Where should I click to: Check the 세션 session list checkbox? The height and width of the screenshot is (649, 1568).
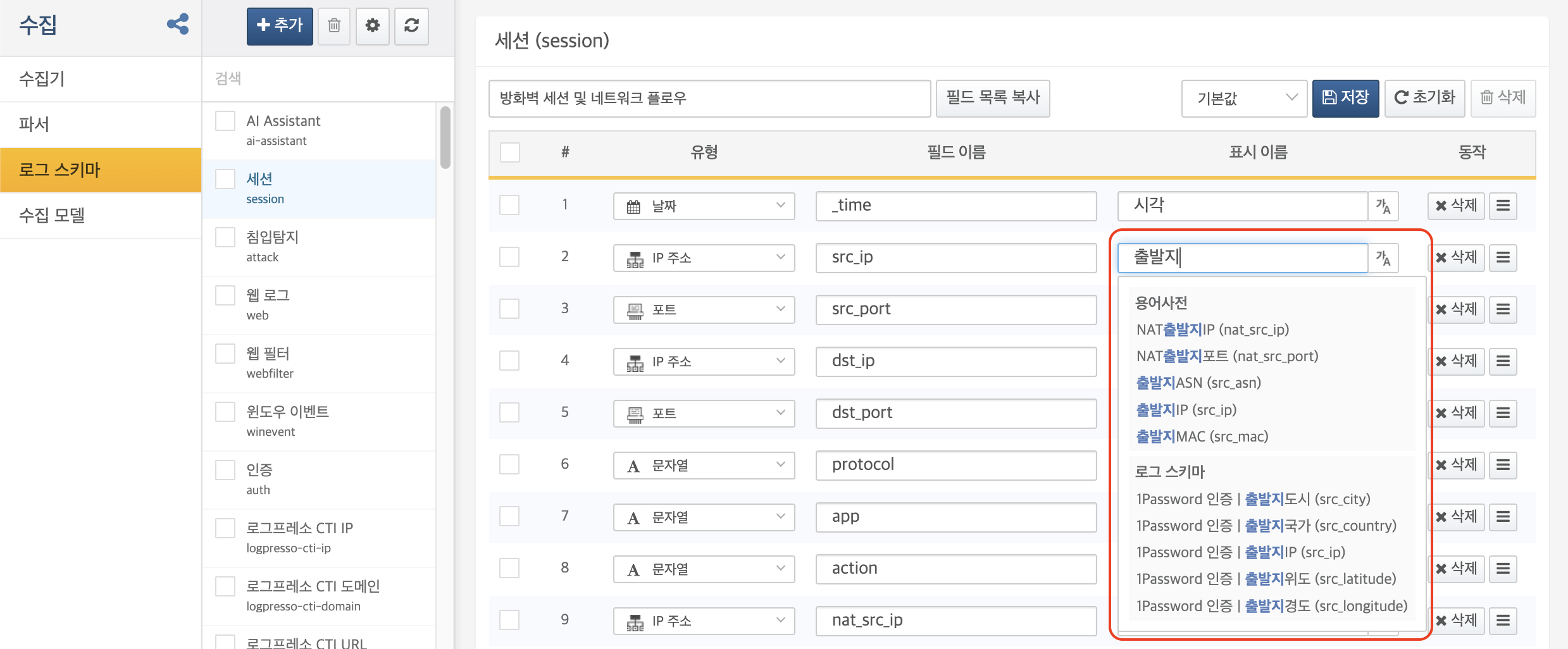[225, 178]
